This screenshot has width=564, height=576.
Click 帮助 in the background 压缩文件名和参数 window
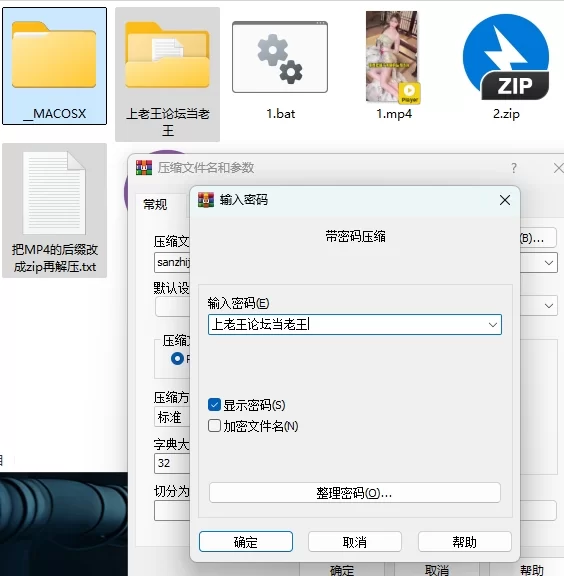[x=532, y=569]
